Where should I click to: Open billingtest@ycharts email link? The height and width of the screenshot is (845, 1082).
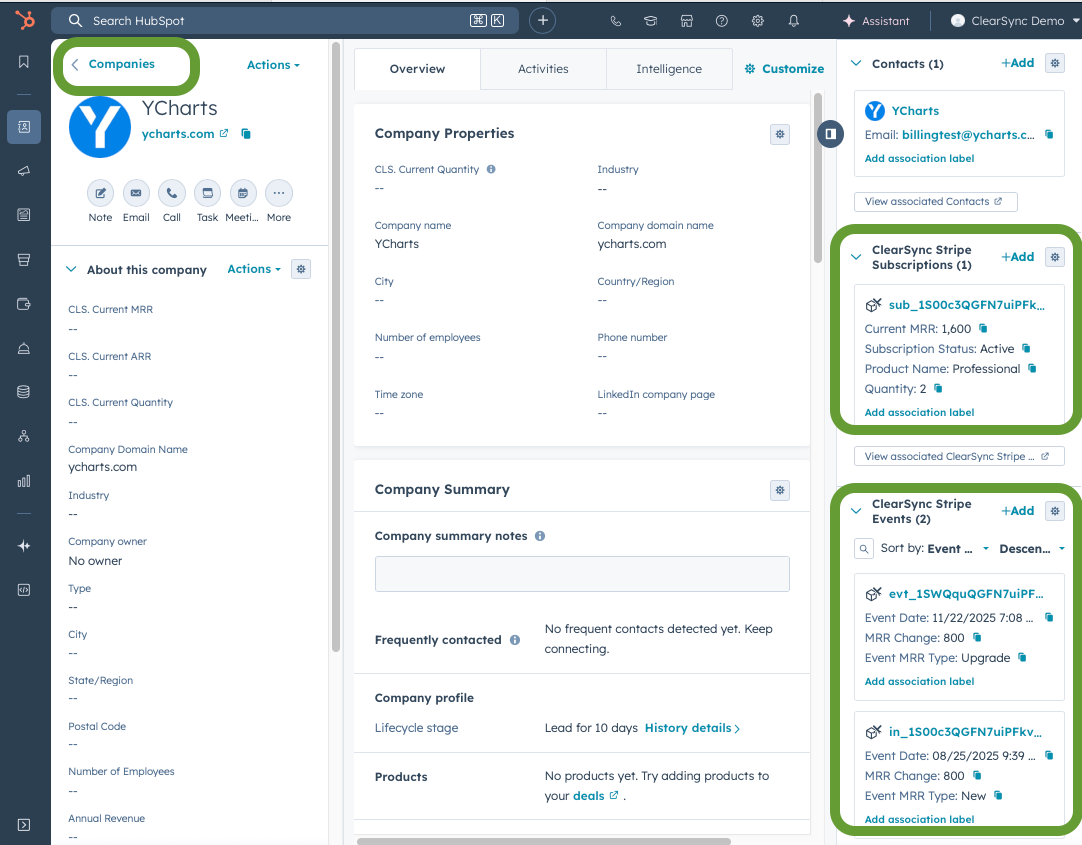(968, 135)
